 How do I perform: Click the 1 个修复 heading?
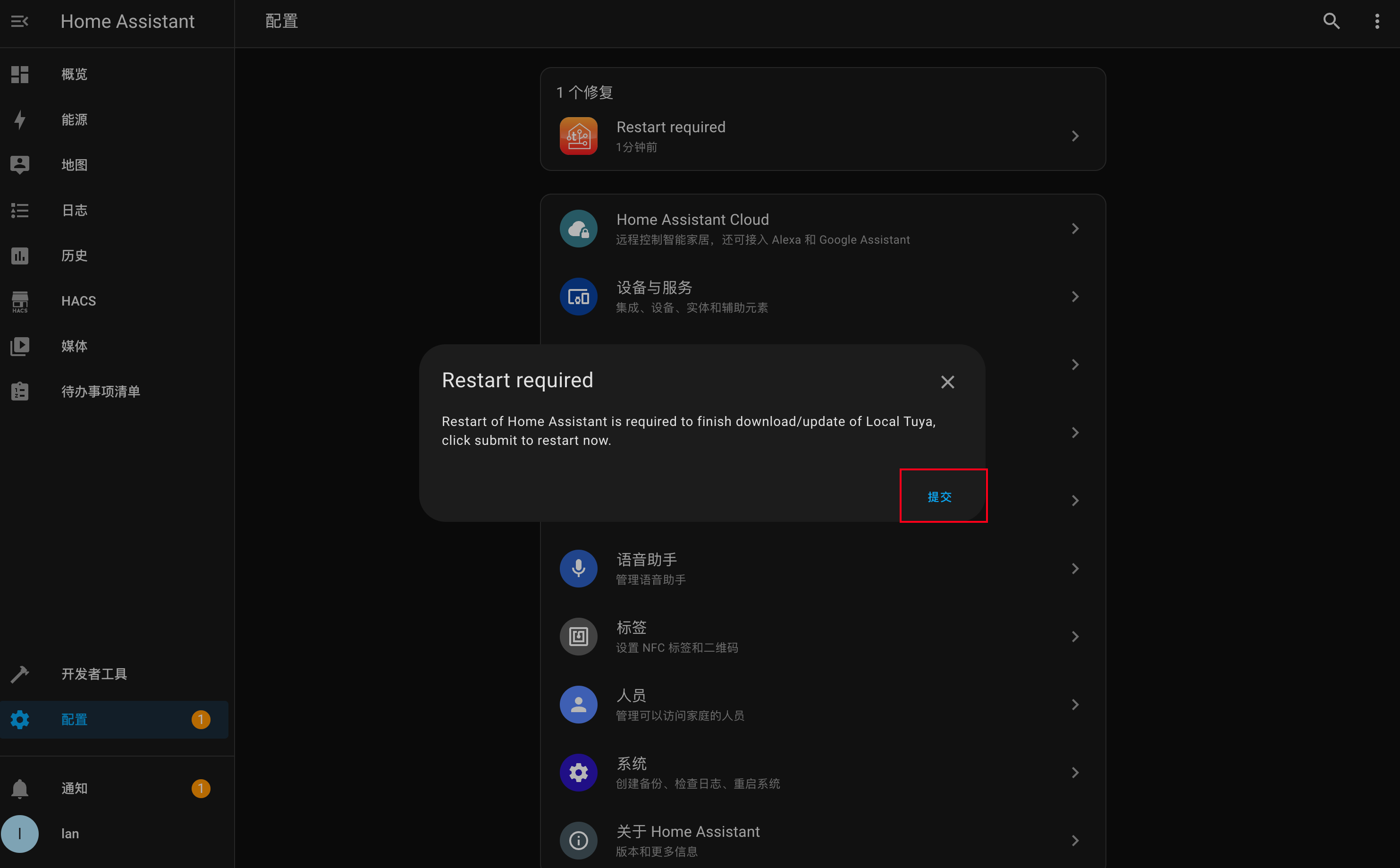(585, 93)
